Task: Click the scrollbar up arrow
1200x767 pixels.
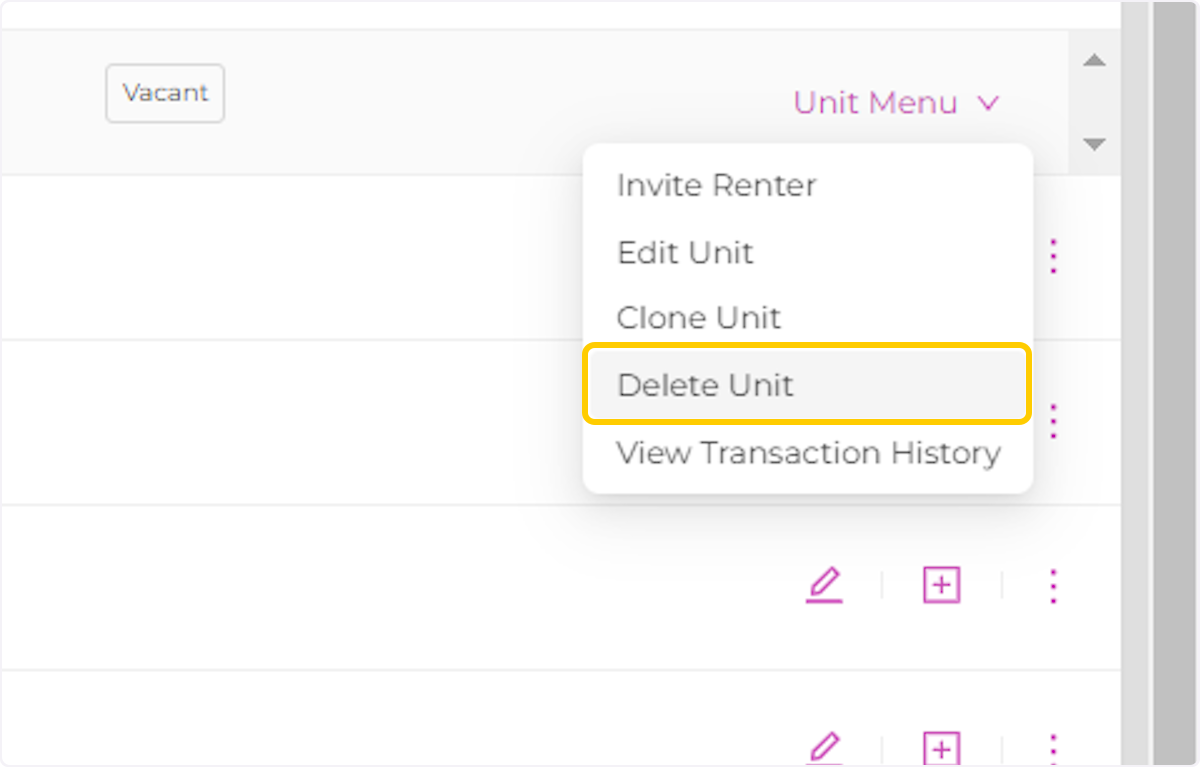Action: (1094, 60)
